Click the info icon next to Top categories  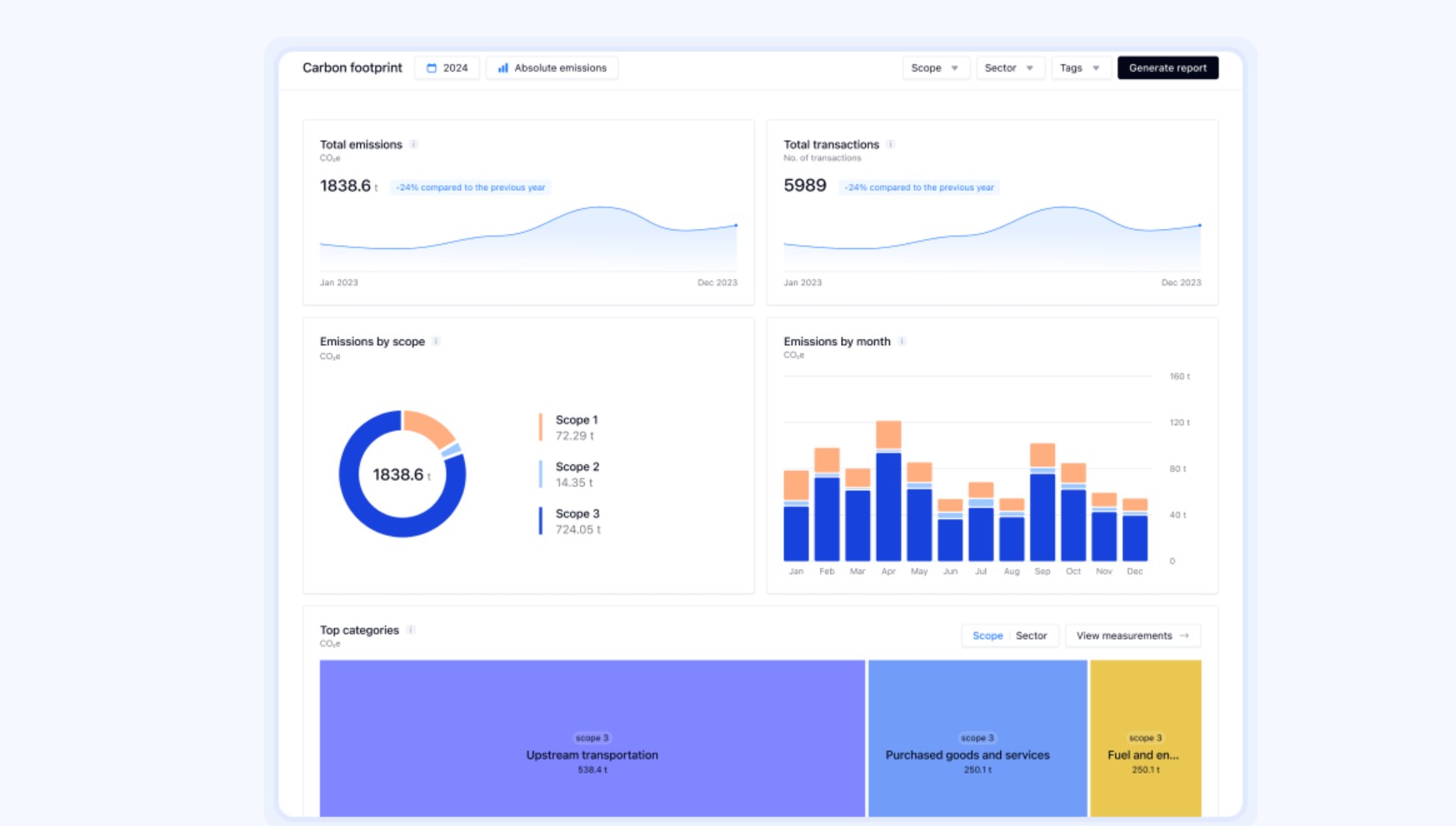(411, 630)
